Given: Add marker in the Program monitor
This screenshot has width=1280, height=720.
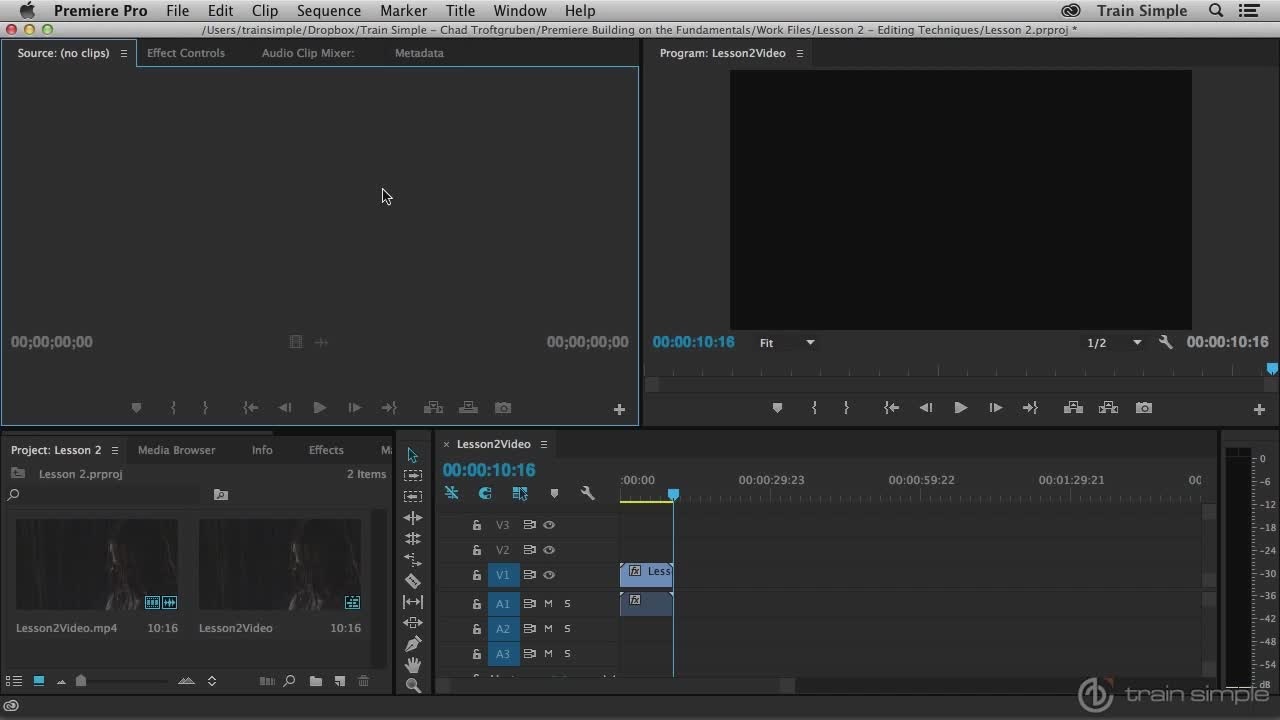Looking at the screenshot, I should click(777, 408).
